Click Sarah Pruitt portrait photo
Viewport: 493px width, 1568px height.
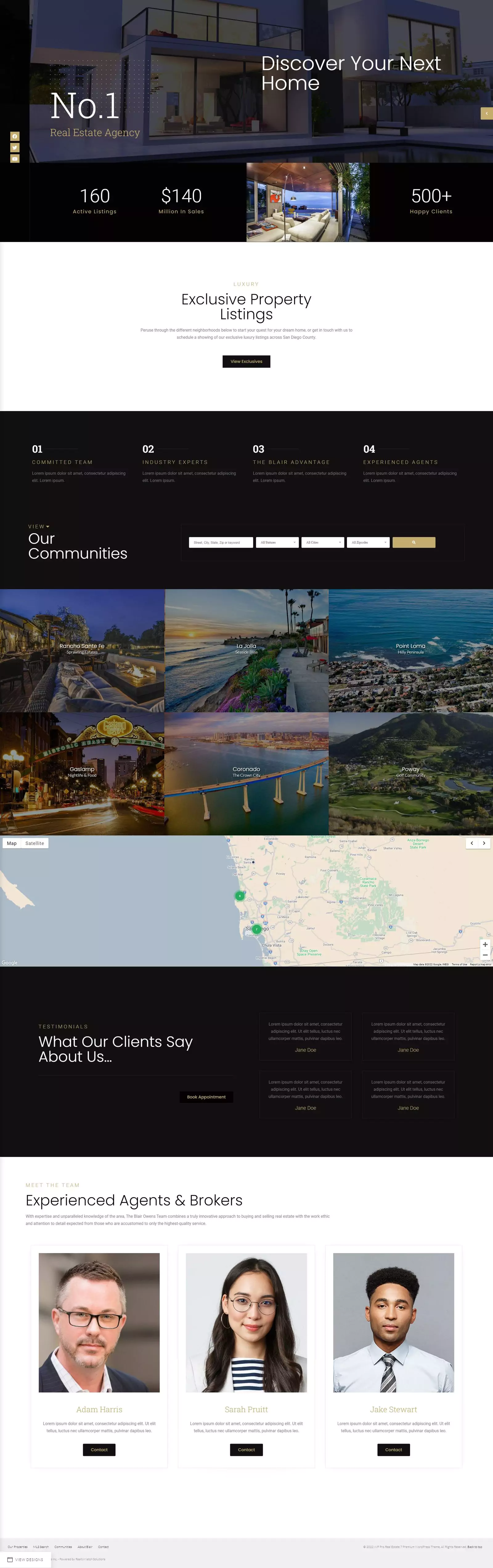pyautogui.click(x=246, y=1322)
